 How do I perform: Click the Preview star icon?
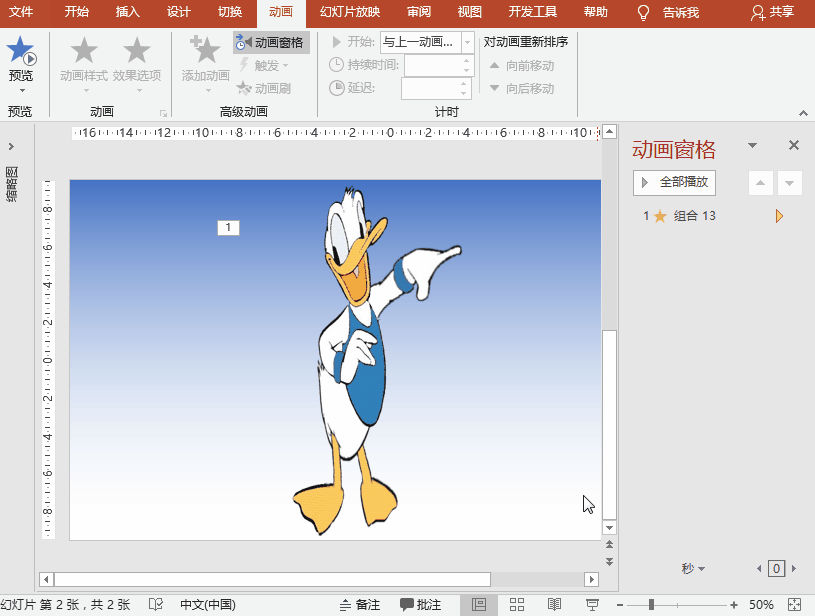coord(21,50)
